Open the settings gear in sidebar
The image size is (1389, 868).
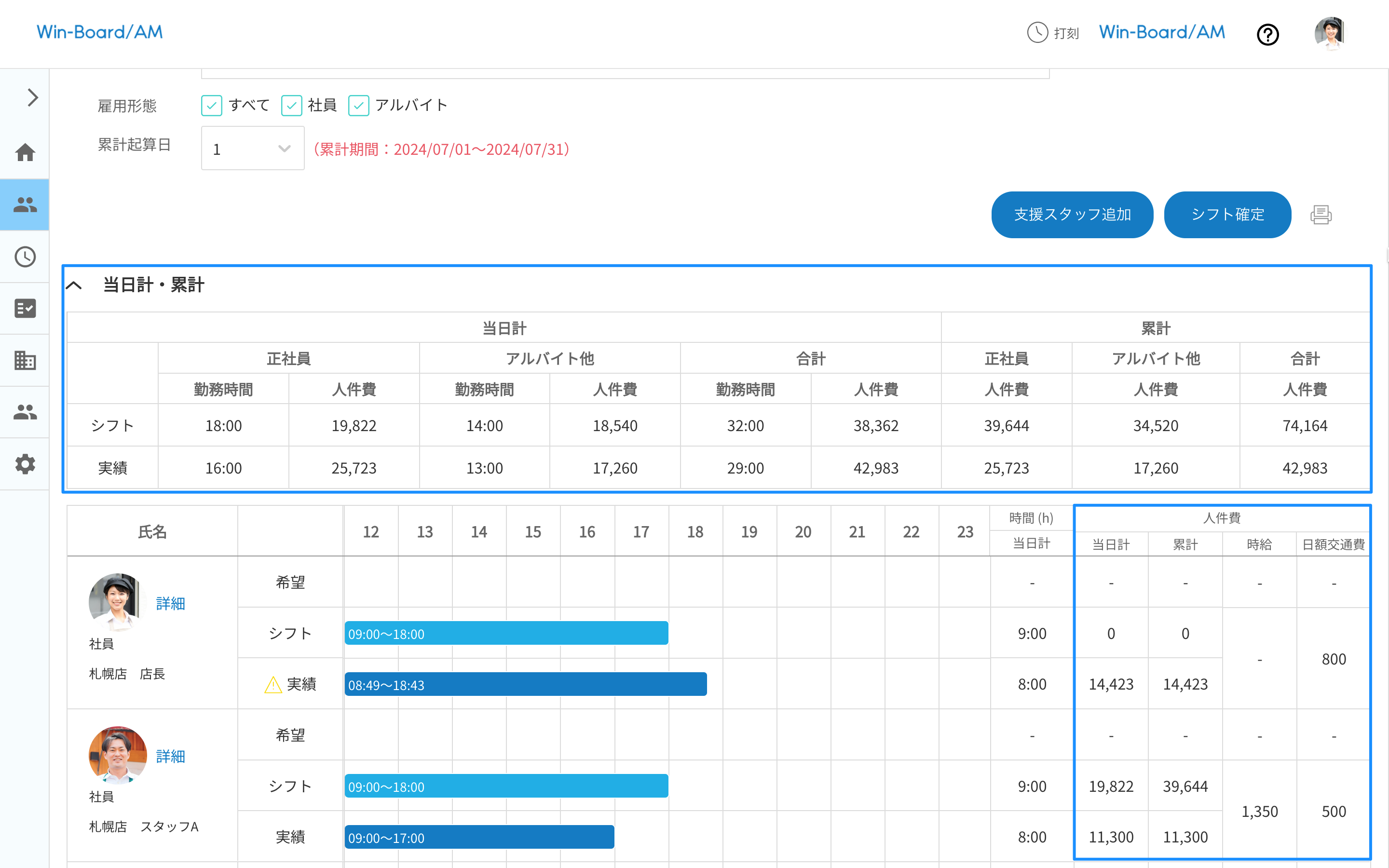pyautogui.click(x=25, y=464)
